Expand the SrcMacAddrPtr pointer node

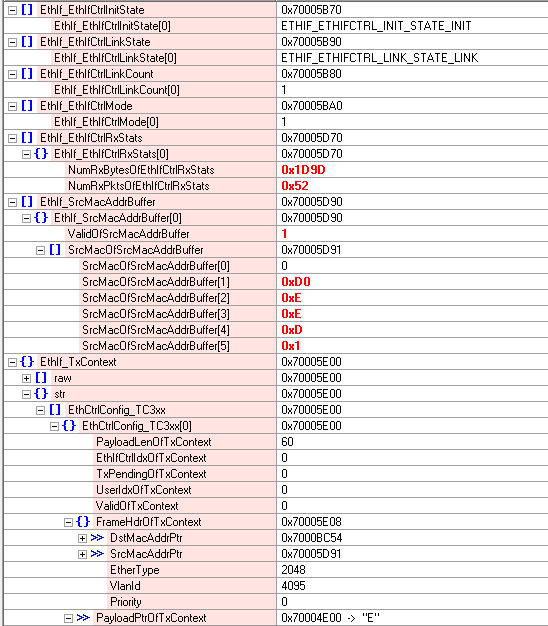83,554
